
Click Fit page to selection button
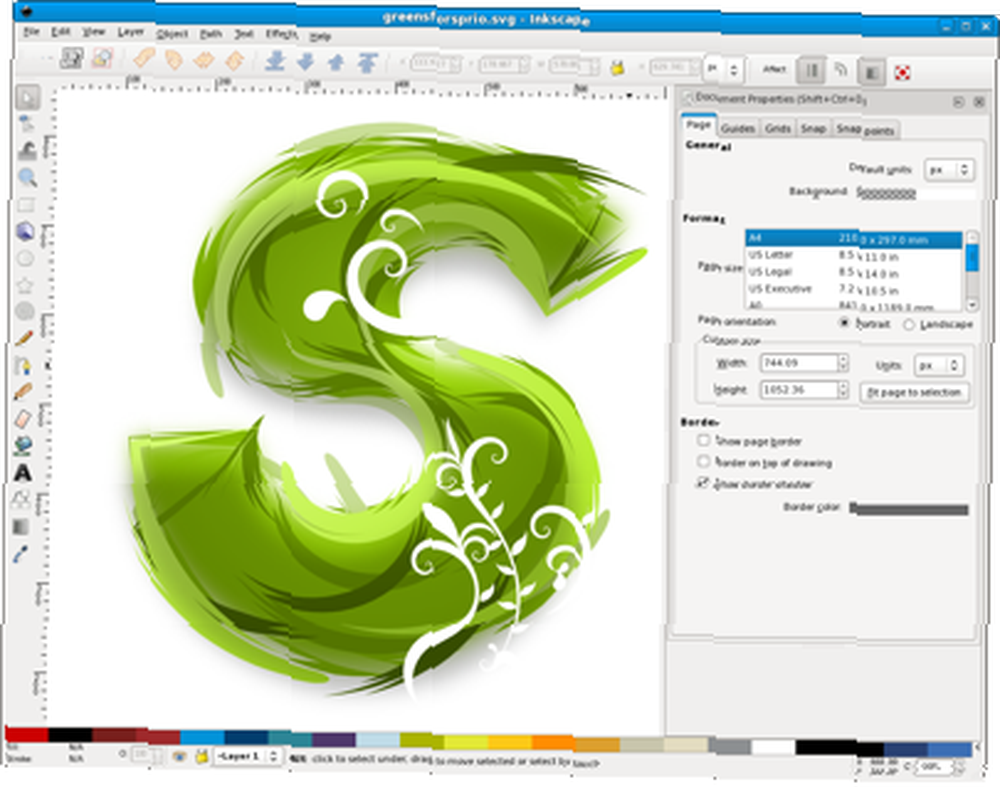pyautogui.click(x=915, y=392)
